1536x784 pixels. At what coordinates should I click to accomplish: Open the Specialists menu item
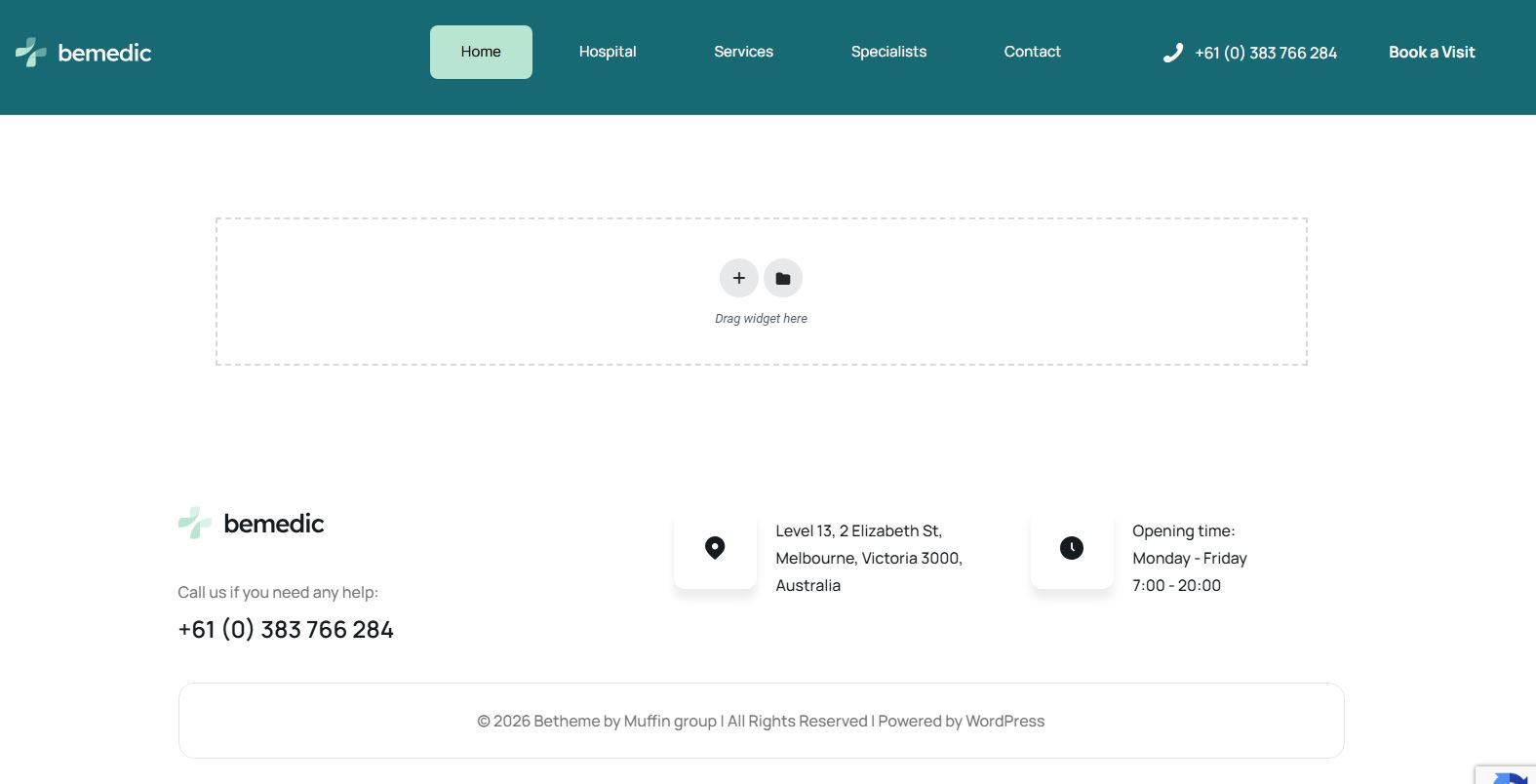click(888, 52)
